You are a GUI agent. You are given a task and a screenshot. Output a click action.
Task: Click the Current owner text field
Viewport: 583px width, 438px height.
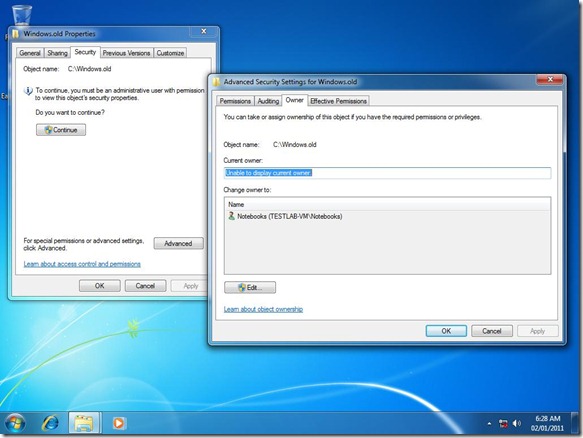387,173
